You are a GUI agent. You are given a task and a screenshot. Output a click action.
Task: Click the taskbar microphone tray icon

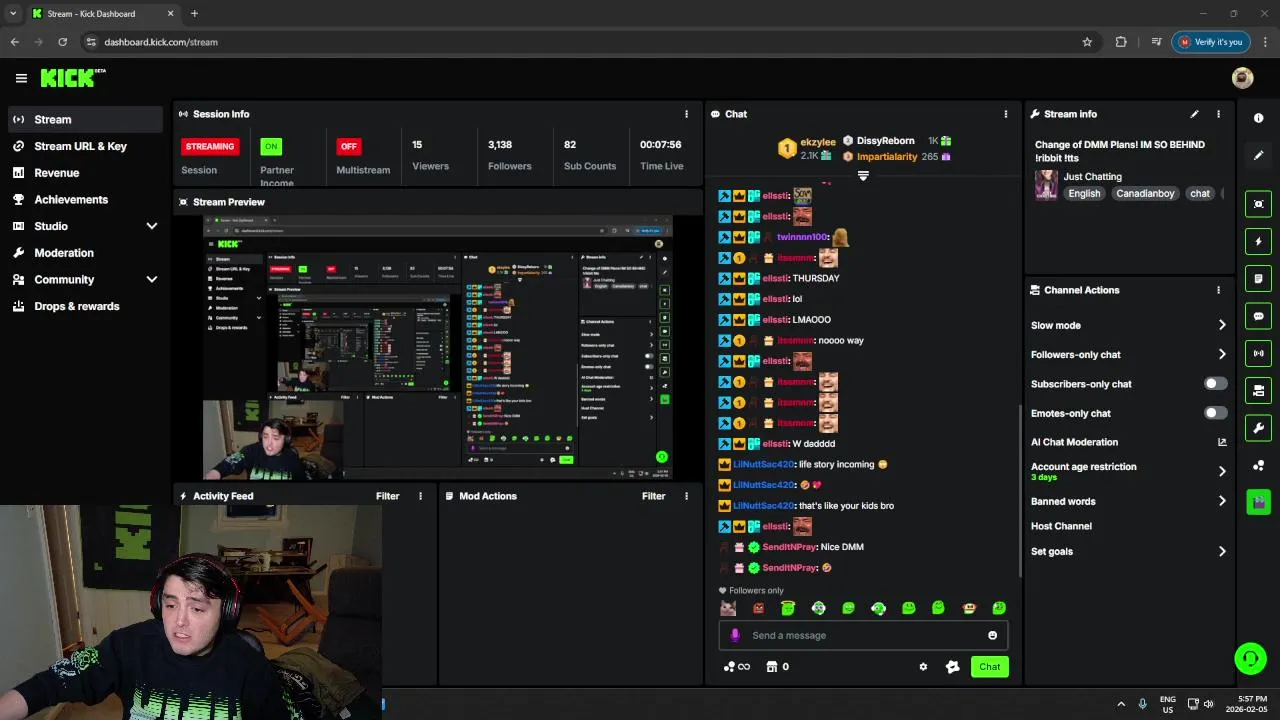click(1142, 703)
